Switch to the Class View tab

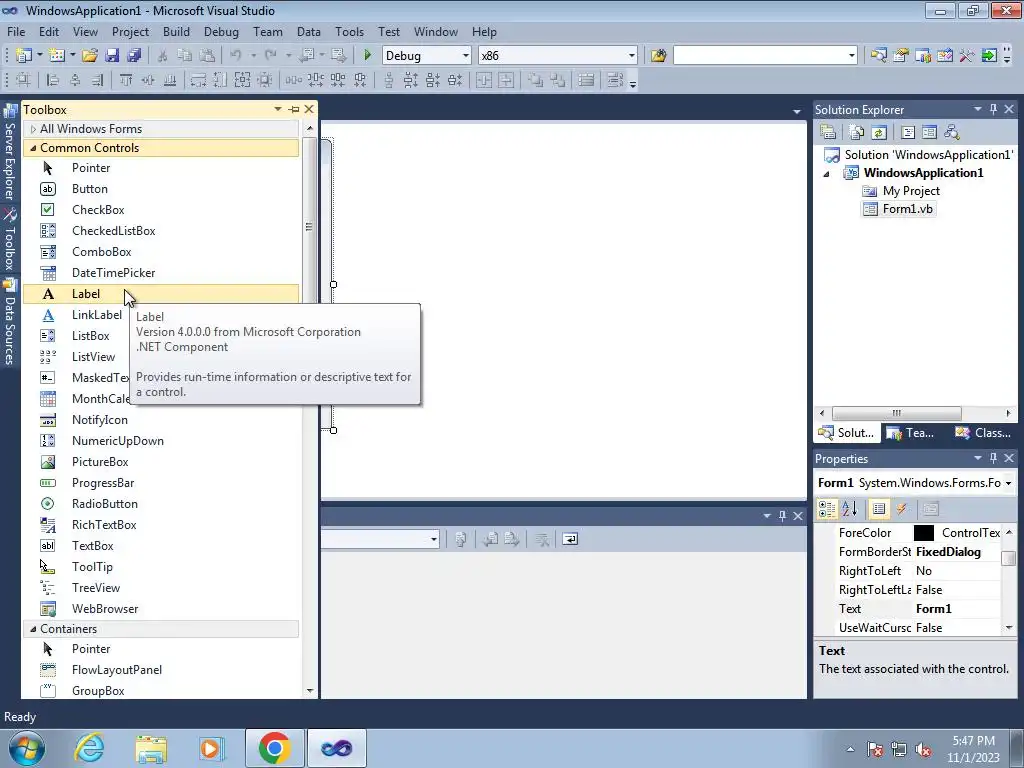(983, 432)
